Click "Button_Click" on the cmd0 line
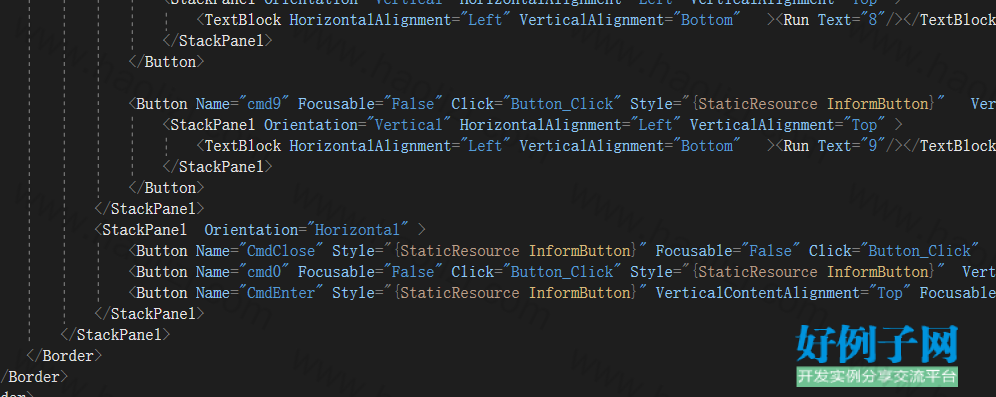Screen dimensions: 996x397 point(562,272)
